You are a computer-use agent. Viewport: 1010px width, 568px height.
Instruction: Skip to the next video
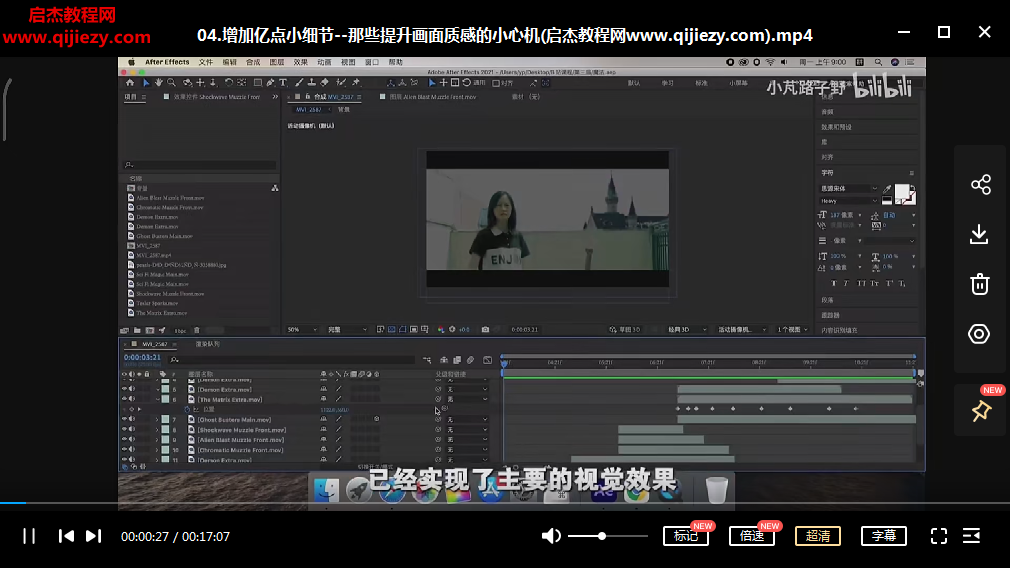point(93,536)
